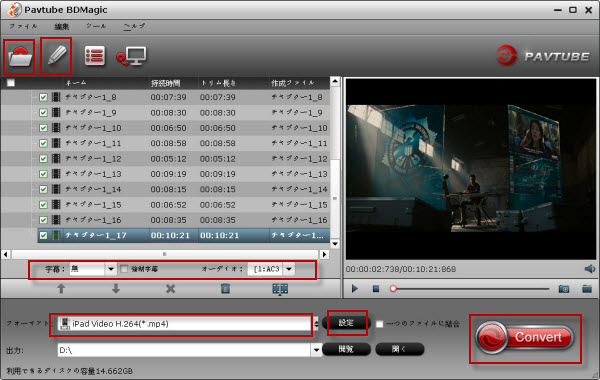600x380 pixels.
Task: Uncheck チャプター1_15 checkbox
Action: tap(43, 204)
